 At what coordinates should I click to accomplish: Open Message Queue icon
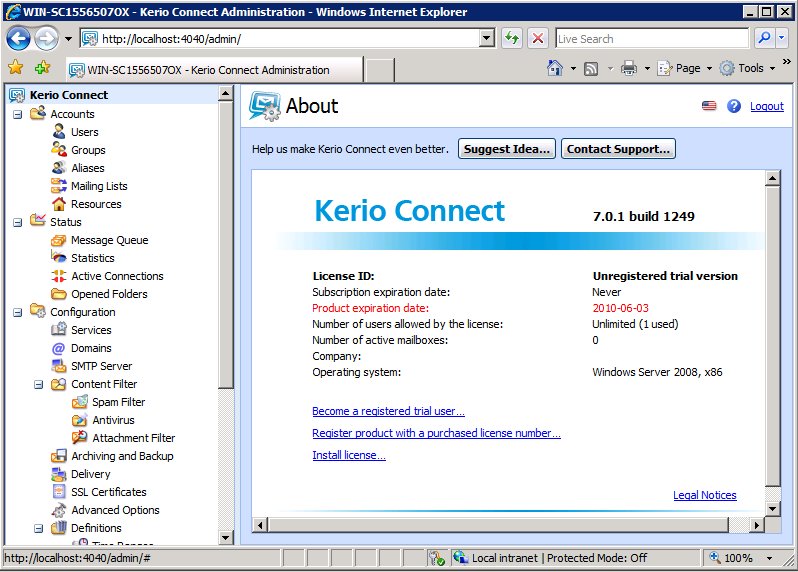click(59, 240)
